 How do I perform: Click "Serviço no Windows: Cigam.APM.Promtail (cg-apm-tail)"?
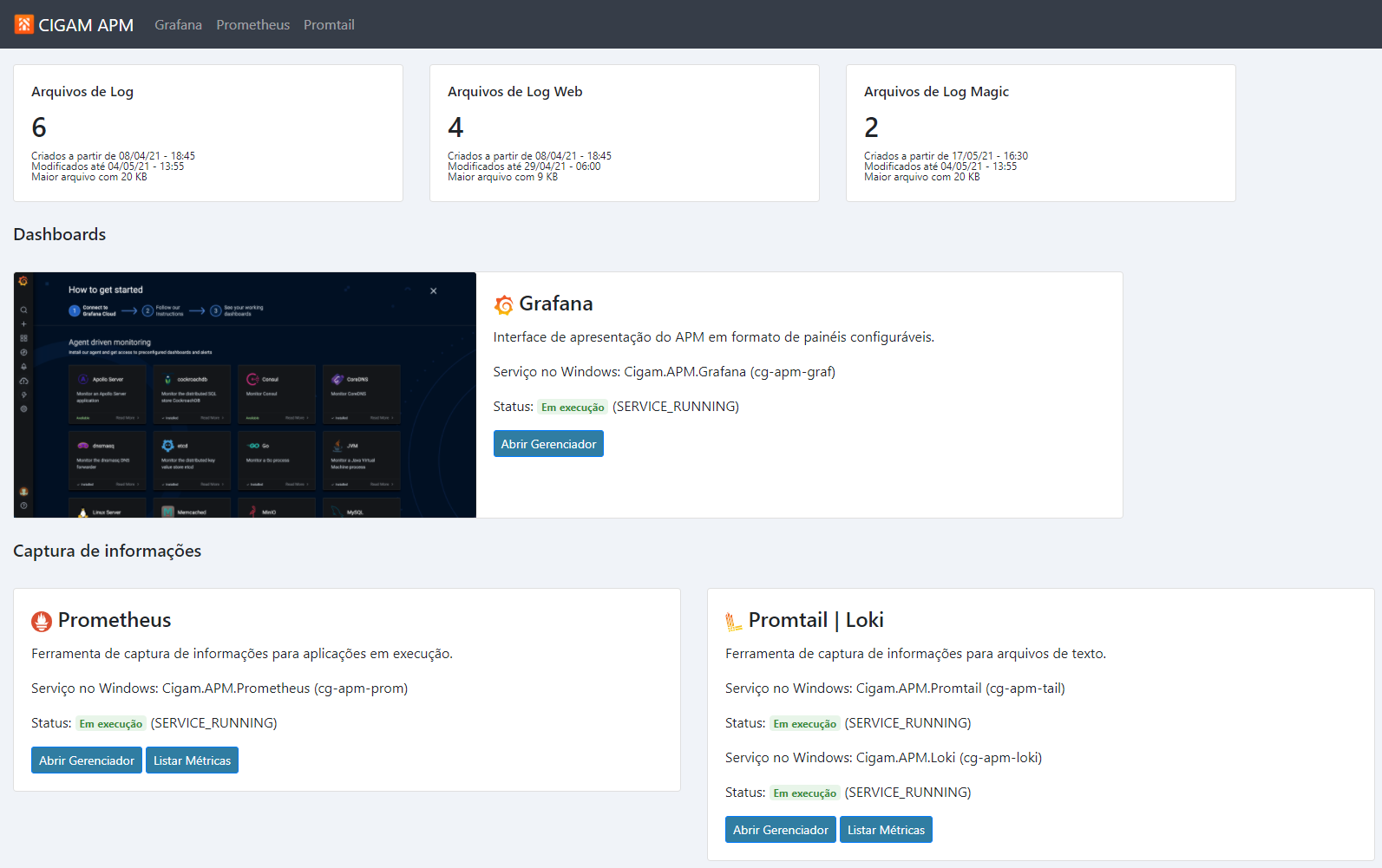pyautogui.click(x=895, y=689)
